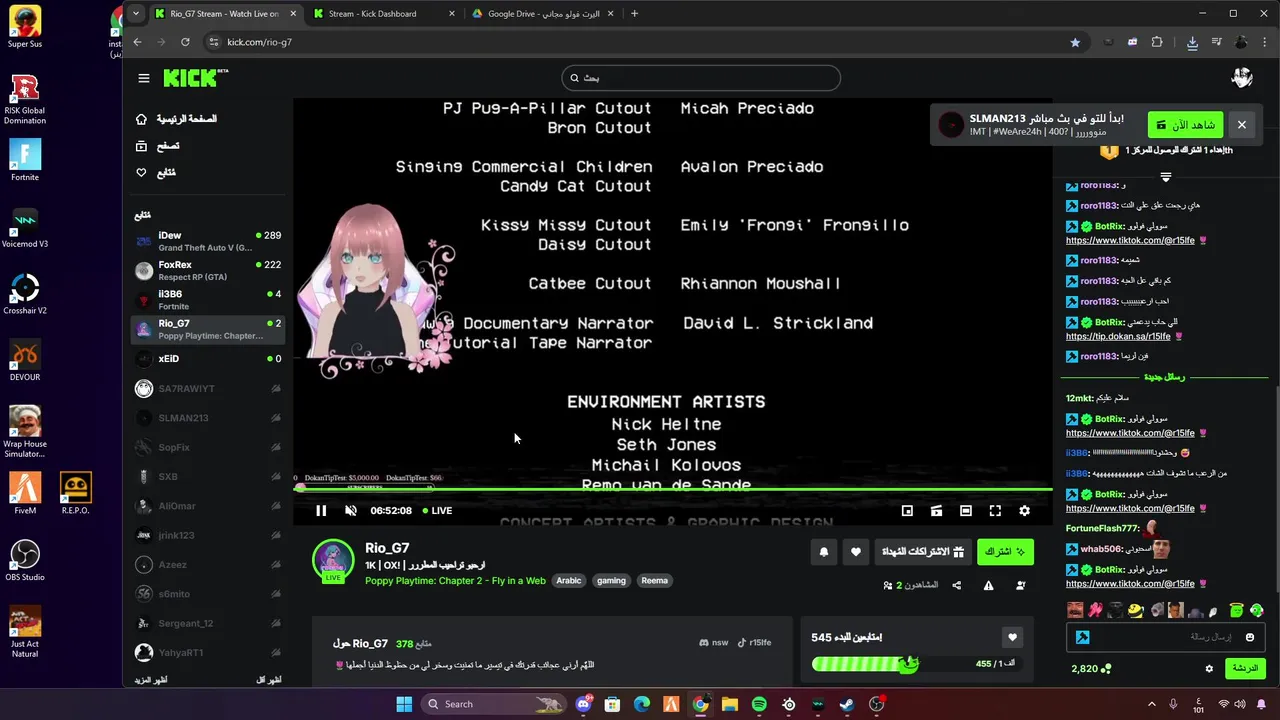This screenshot has height=720, width=1280.
Task: Open OBS Studio desktop shortcut
Action: pyautogui.click(x=25, y=561)
